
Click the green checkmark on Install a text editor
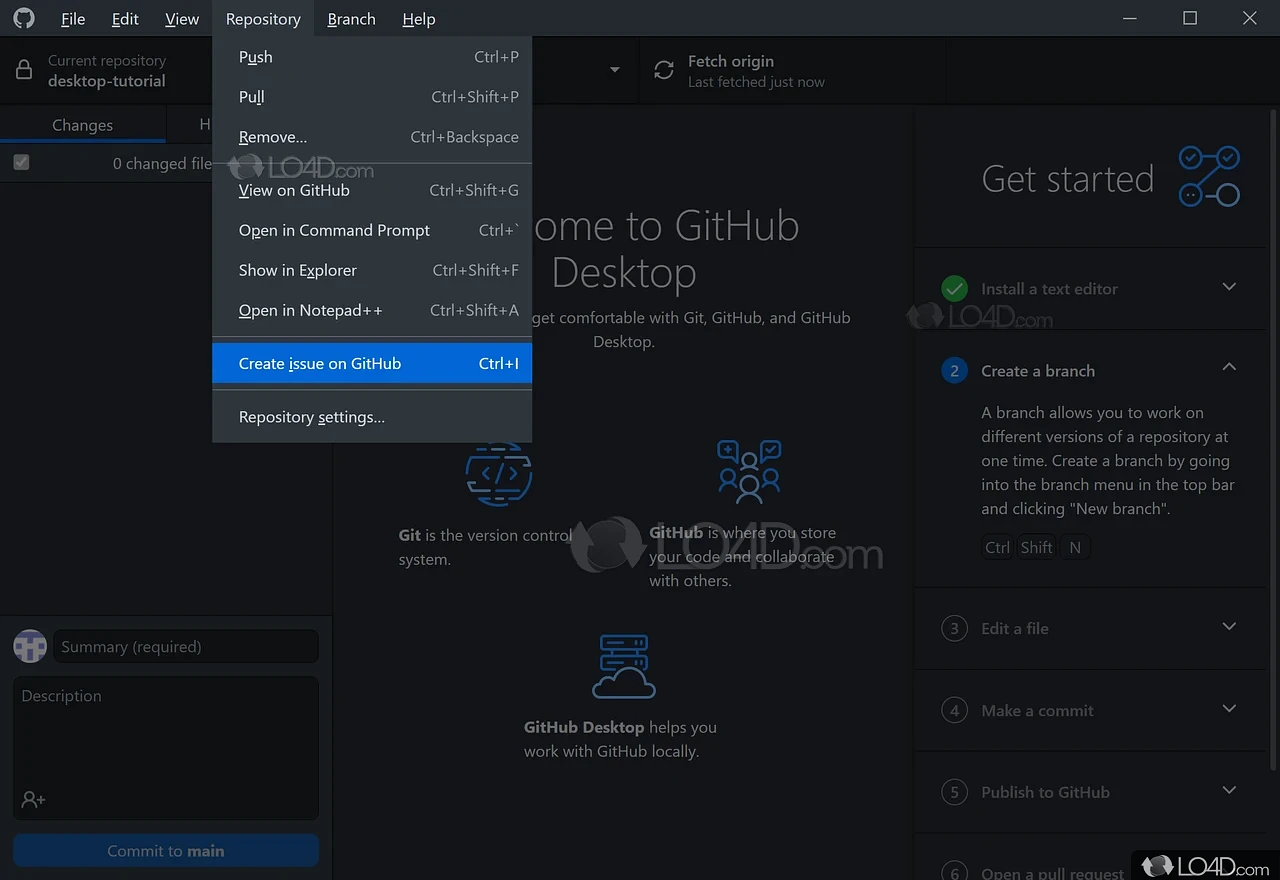tap(954, 289)
